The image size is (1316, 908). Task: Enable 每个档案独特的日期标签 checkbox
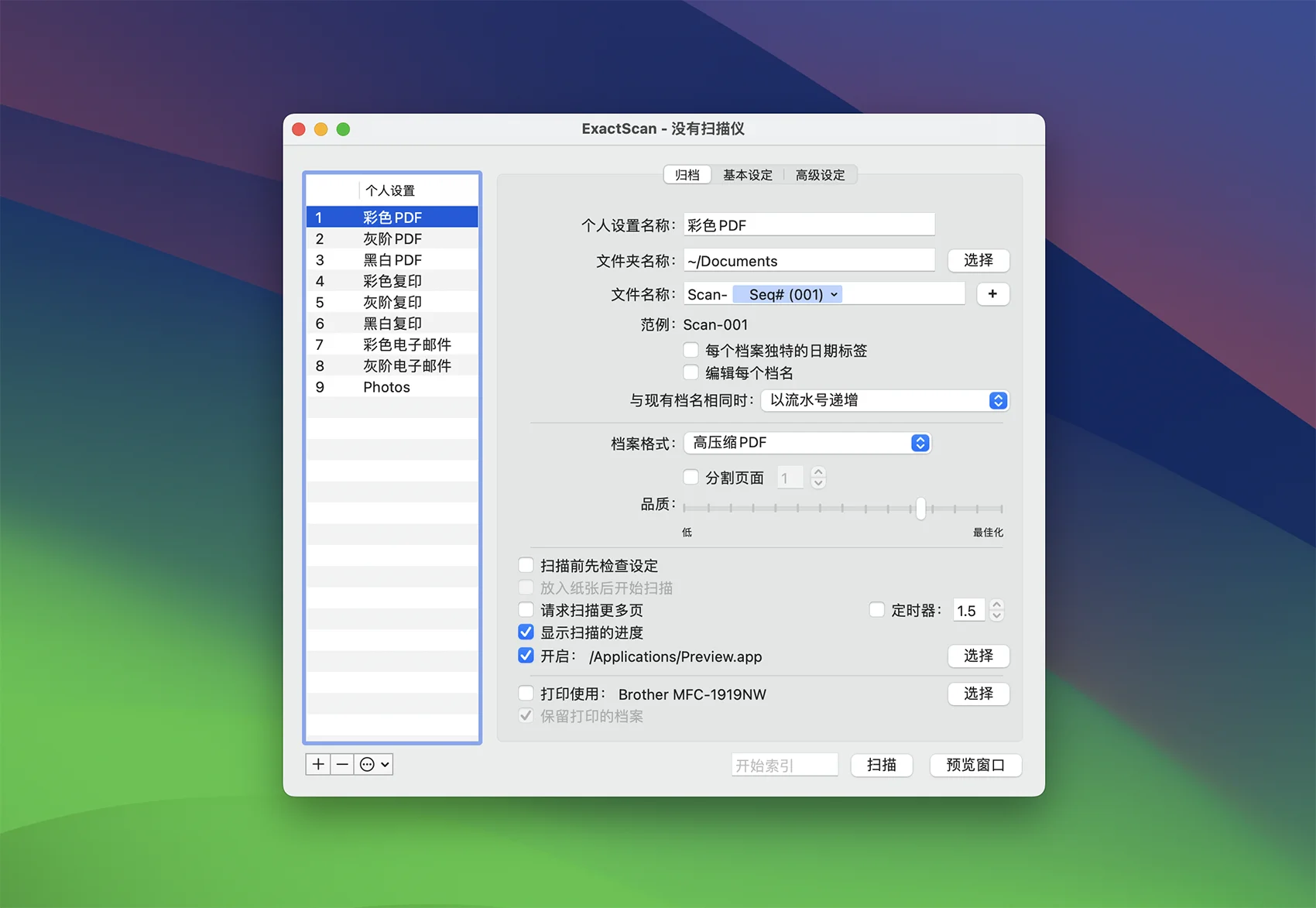tap(691, 350)
